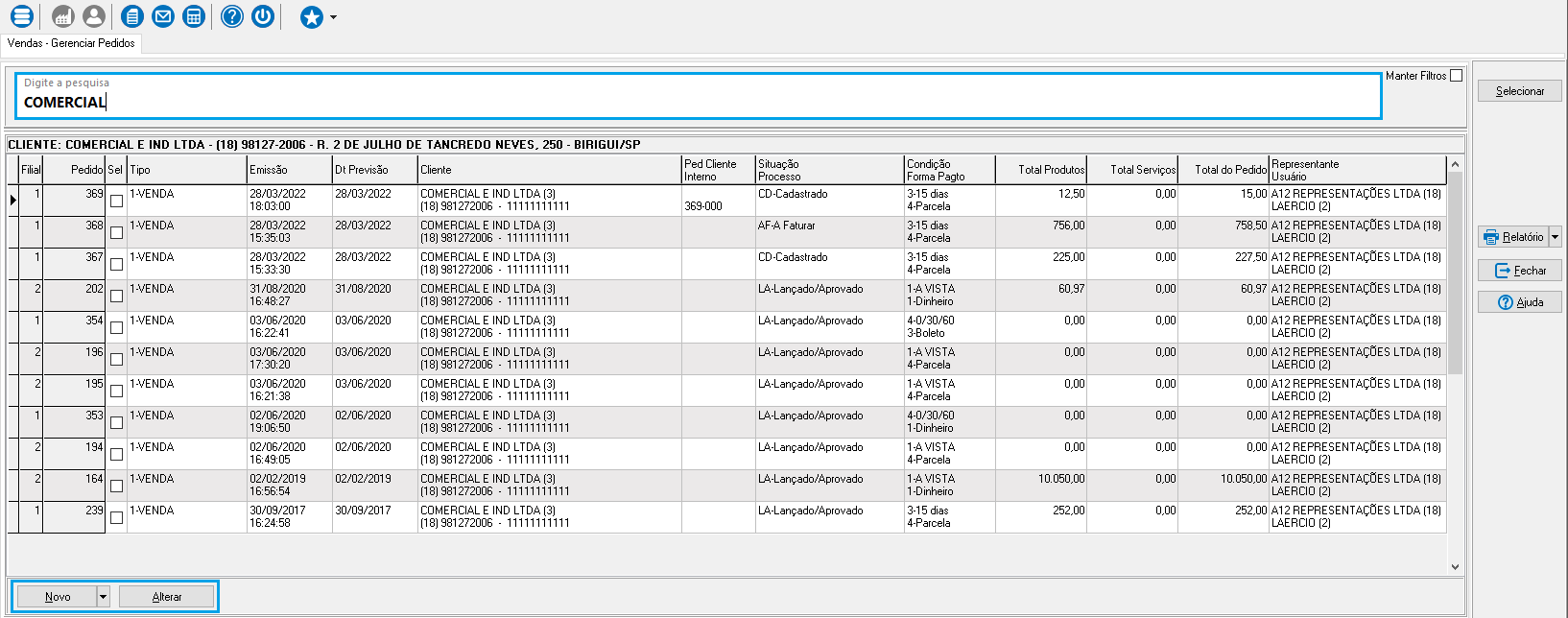Open the document list icon
This screenshot has height=618, width=1568.
(132, 16)
